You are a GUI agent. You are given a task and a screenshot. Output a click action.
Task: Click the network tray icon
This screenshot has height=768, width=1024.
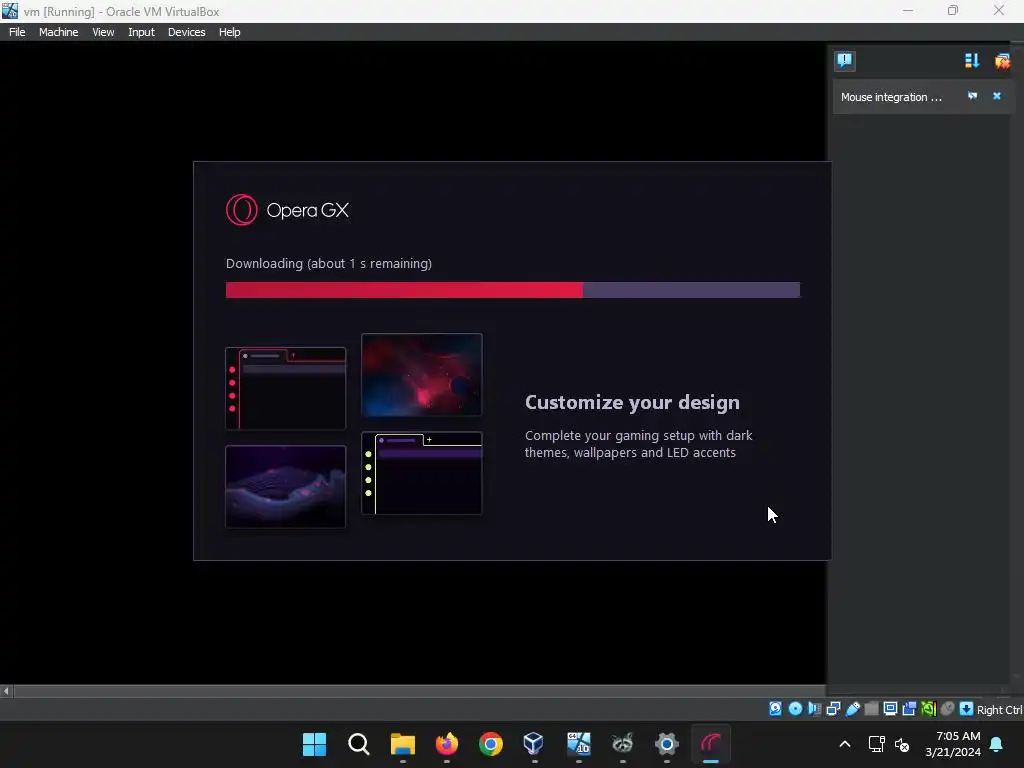[x=876, y=744]
